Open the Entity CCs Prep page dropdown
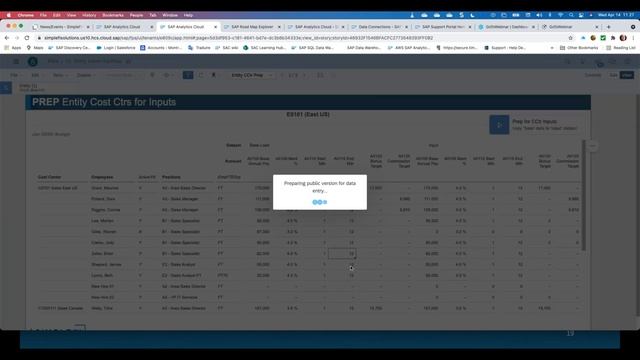This screenshot has height=360, width=640. [x=251, y=75]
